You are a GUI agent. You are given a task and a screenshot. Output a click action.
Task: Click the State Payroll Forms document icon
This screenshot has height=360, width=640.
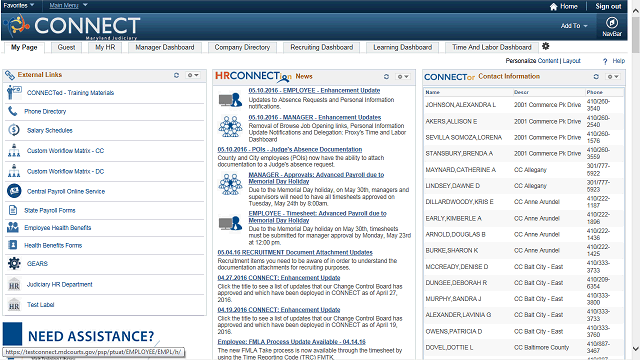pyautogui.click(x=13, y=210)
